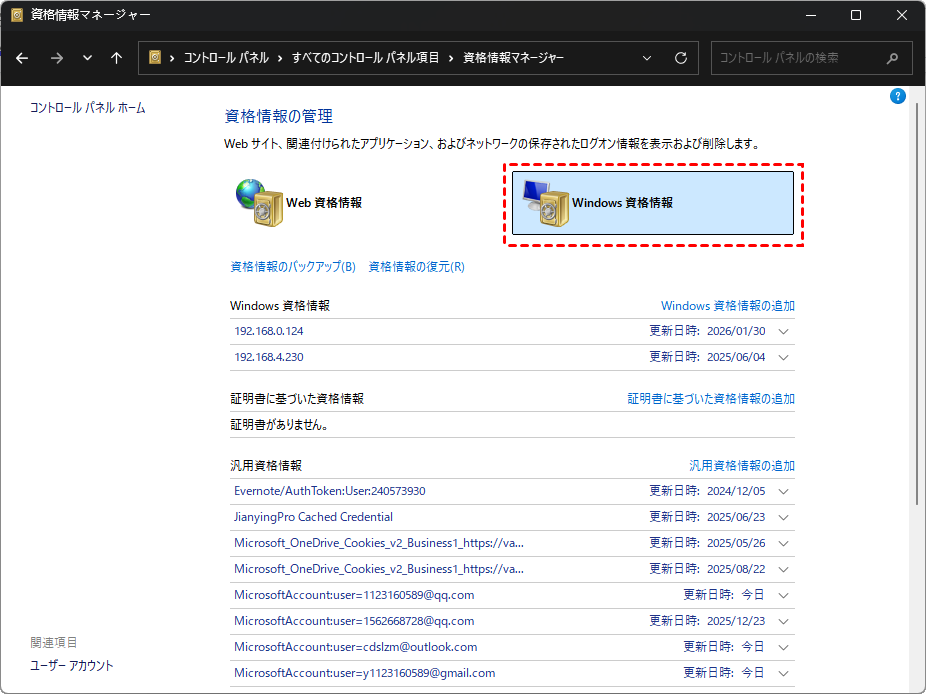Click 証明書に基づいた資格情報の追加 link
This screenshot has height=694, width=926.
(x=711, y=399)
